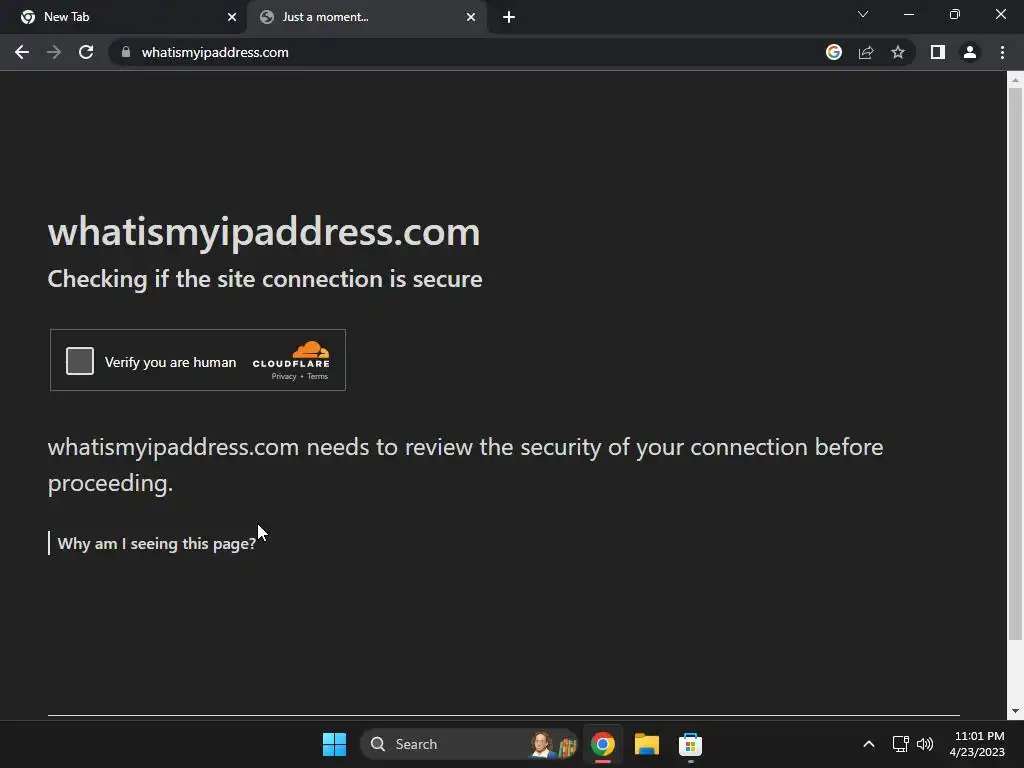1024x768 pixels.
Task: Open Chrome's three-dot menu
Action: click(1002, 52)
